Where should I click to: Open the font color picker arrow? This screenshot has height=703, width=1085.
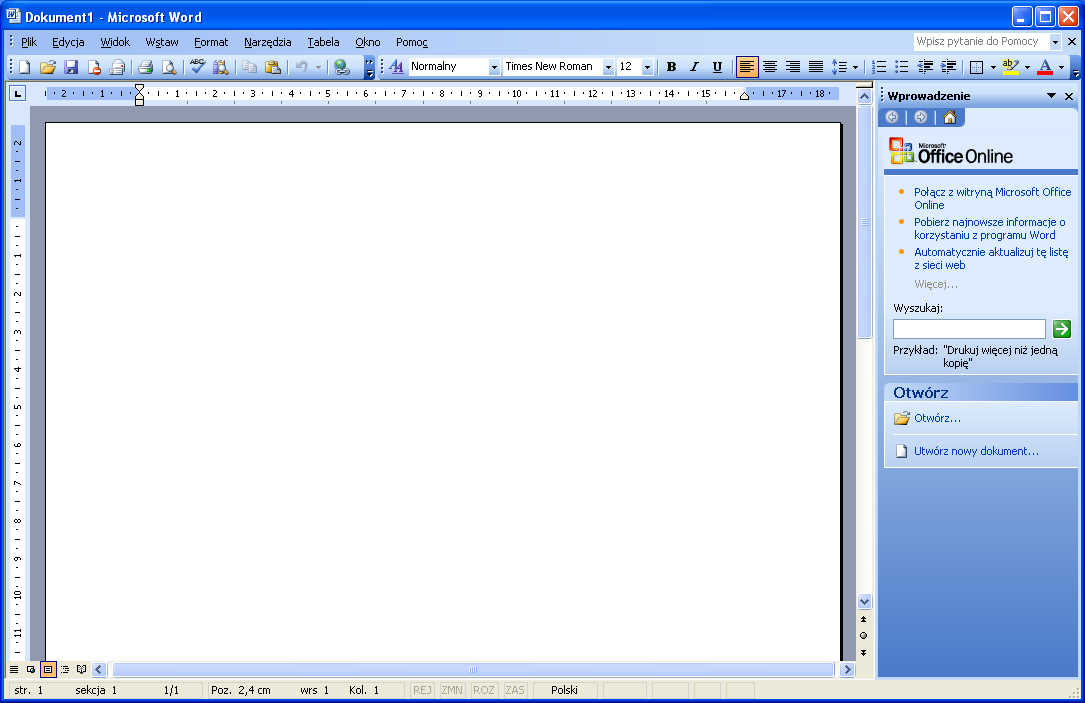pos(1061,67)
